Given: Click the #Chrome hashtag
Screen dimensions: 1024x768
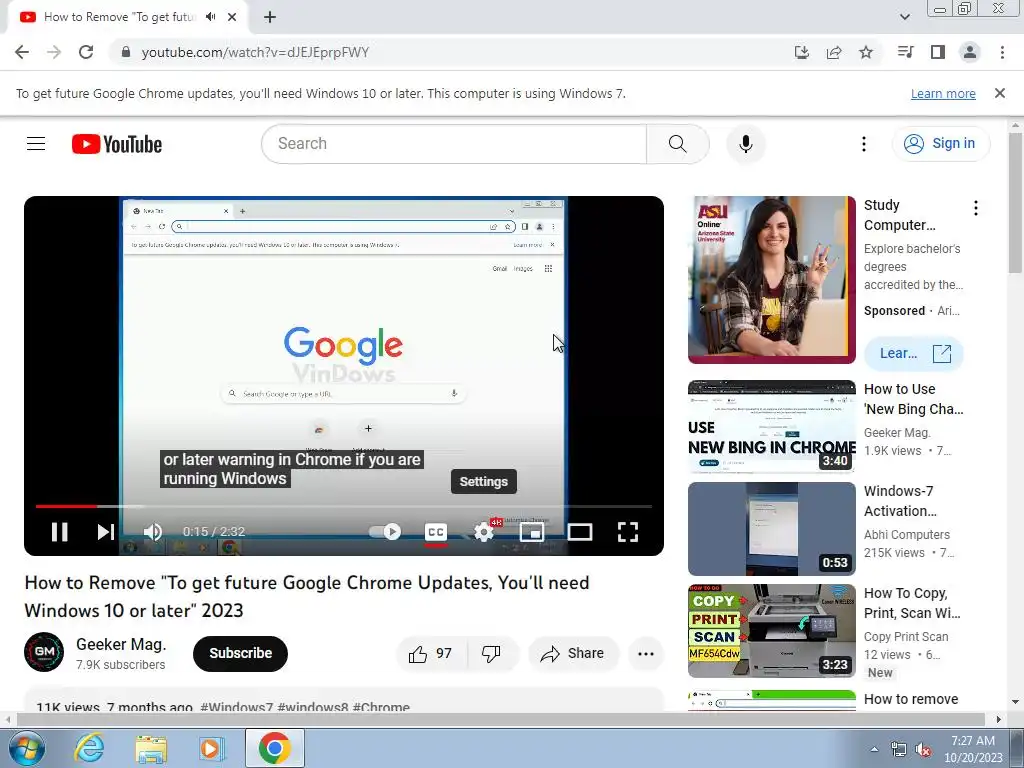Looking at the screenshot, I should point(381,707).
